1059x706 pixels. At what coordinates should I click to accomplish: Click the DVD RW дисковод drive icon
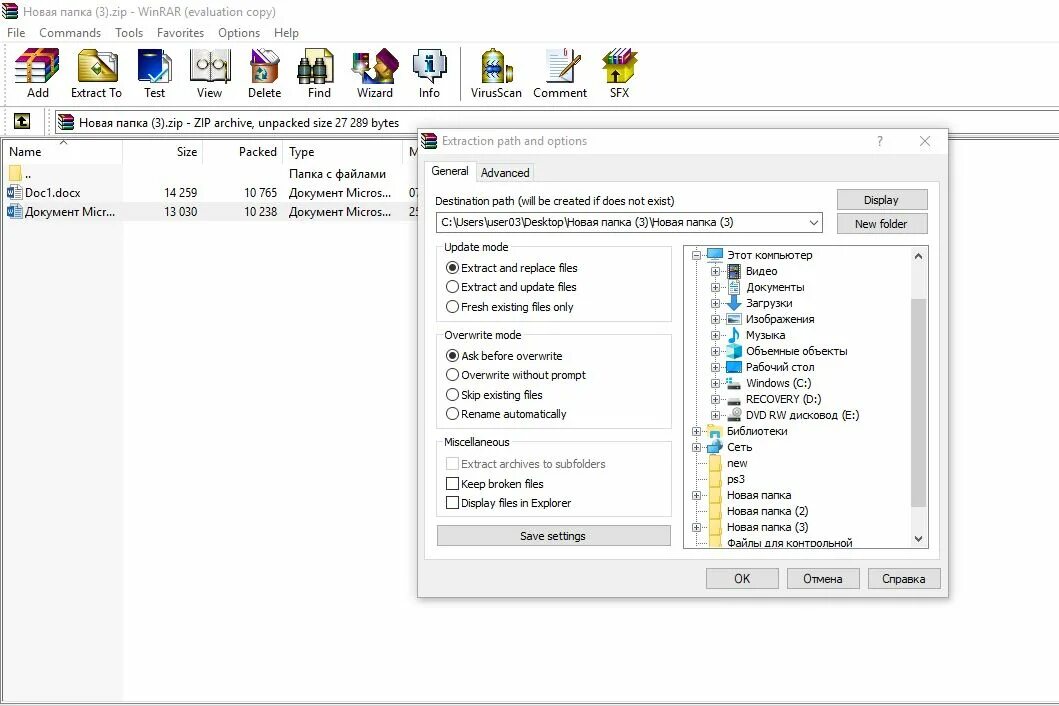[734, 415]
